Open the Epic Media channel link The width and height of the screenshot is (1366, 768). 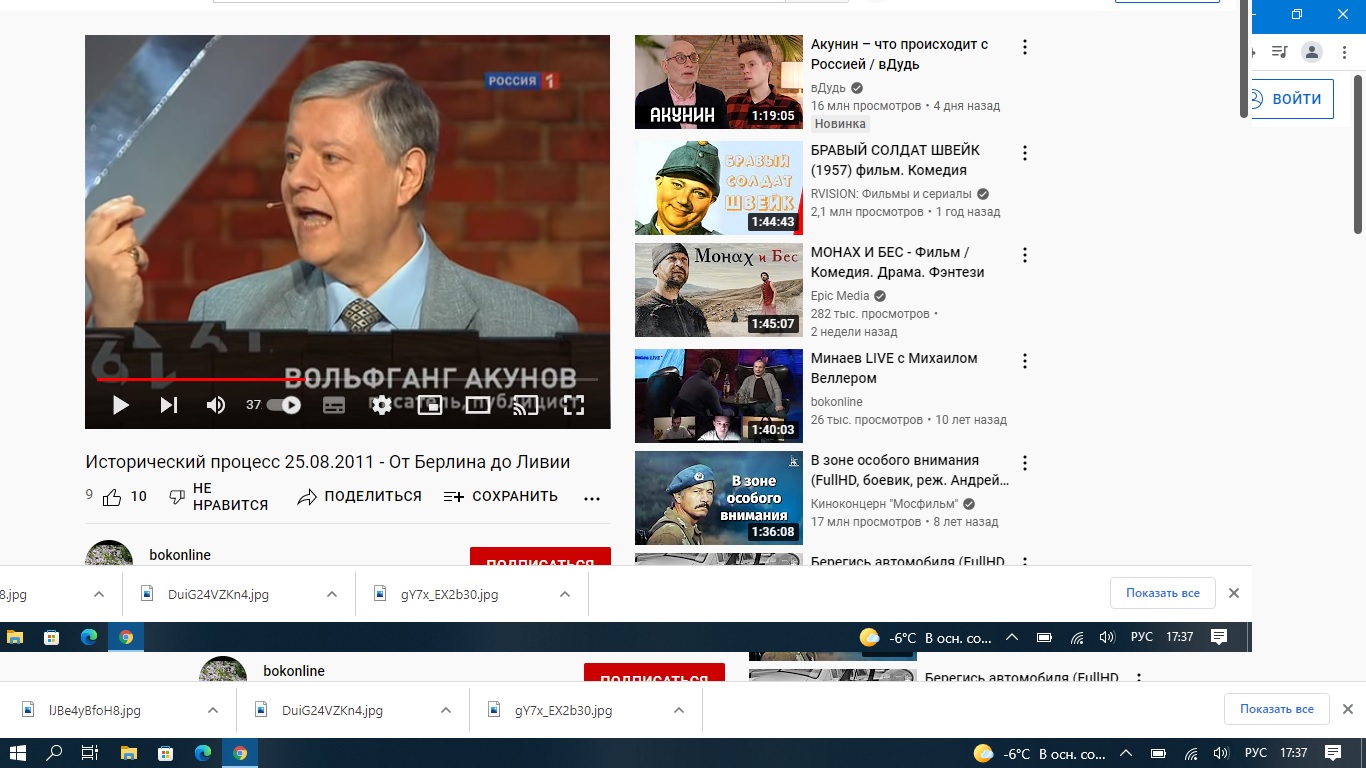(840, 296)
